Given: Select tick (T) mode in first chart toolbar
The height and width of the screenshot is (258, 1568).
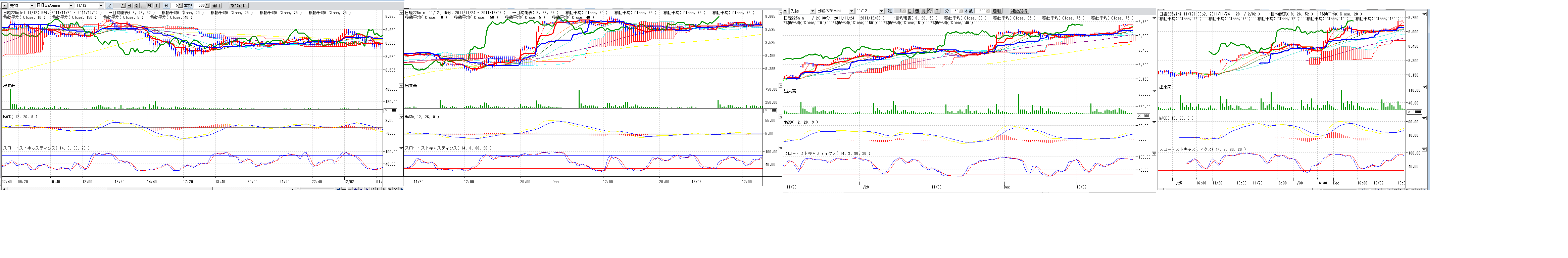Looking at the screenshot, I should click(156, 5).
